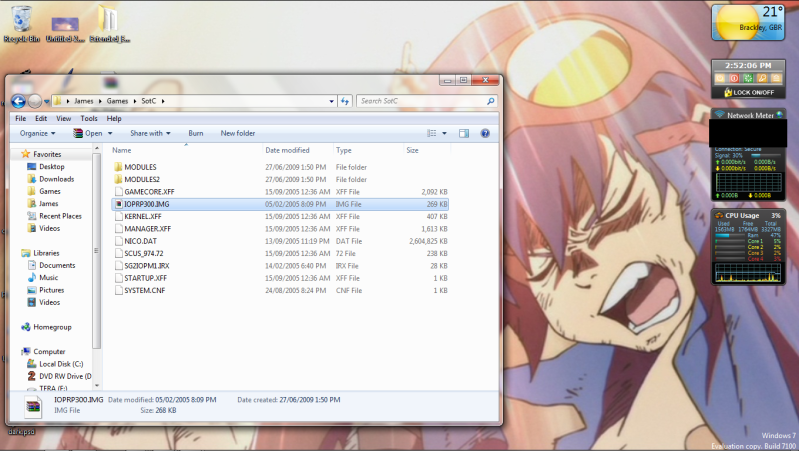
Task: Click the LOCK ON/OFF gadget button
Action: (x=749, y=92)
